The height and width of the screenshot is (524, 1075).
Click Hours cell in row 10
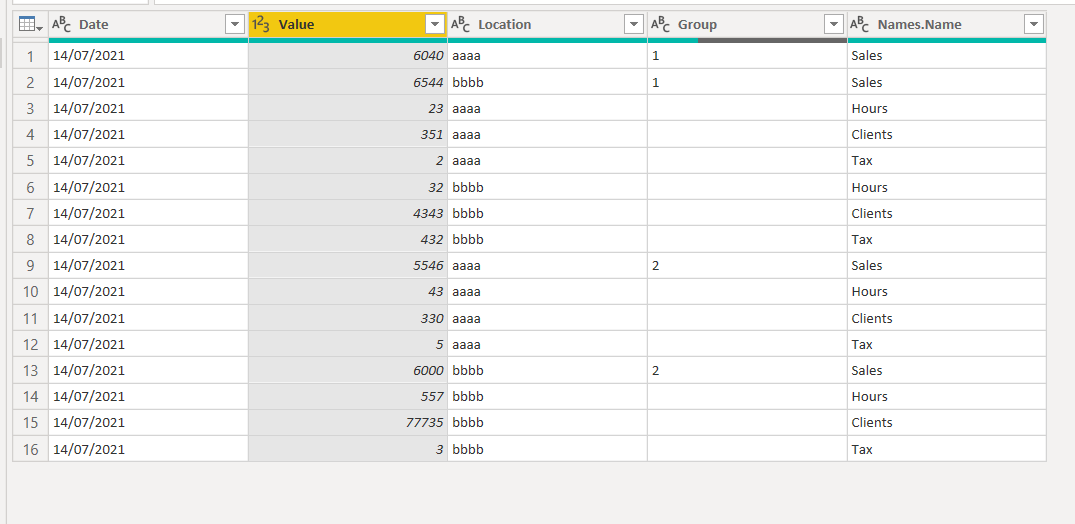click(947, 291)
